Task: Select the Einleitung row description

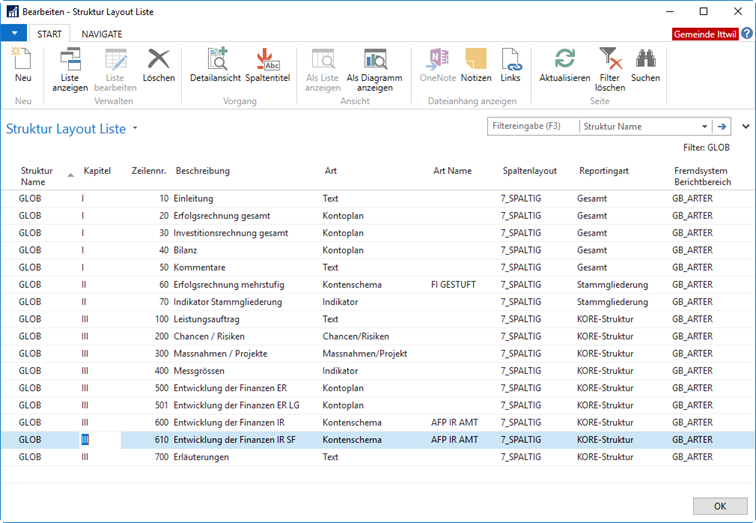Action: [x=193, y=198]
